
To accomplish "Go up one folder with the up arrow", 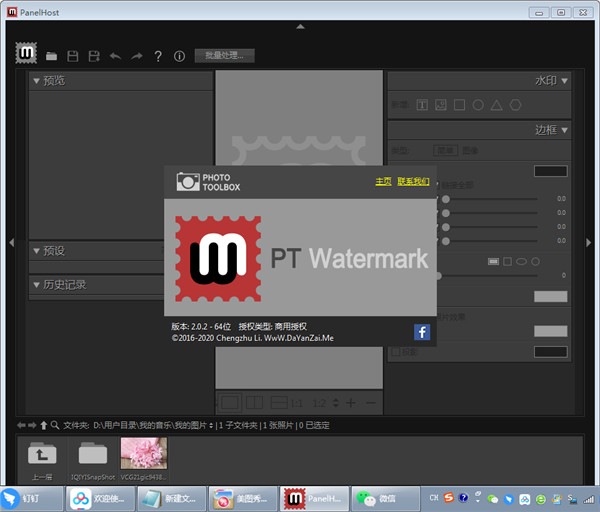I will pyautogui.click(x=44, y=425).
